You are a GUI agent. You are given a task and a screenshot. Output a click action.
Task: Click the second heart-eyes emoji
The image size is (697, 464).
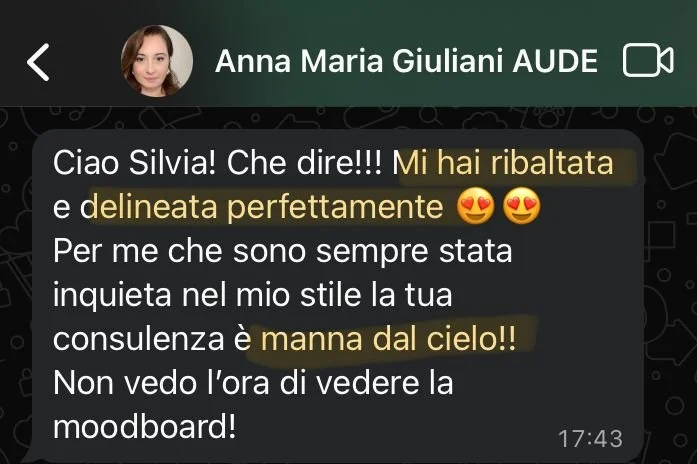click(x=522, y=207)
